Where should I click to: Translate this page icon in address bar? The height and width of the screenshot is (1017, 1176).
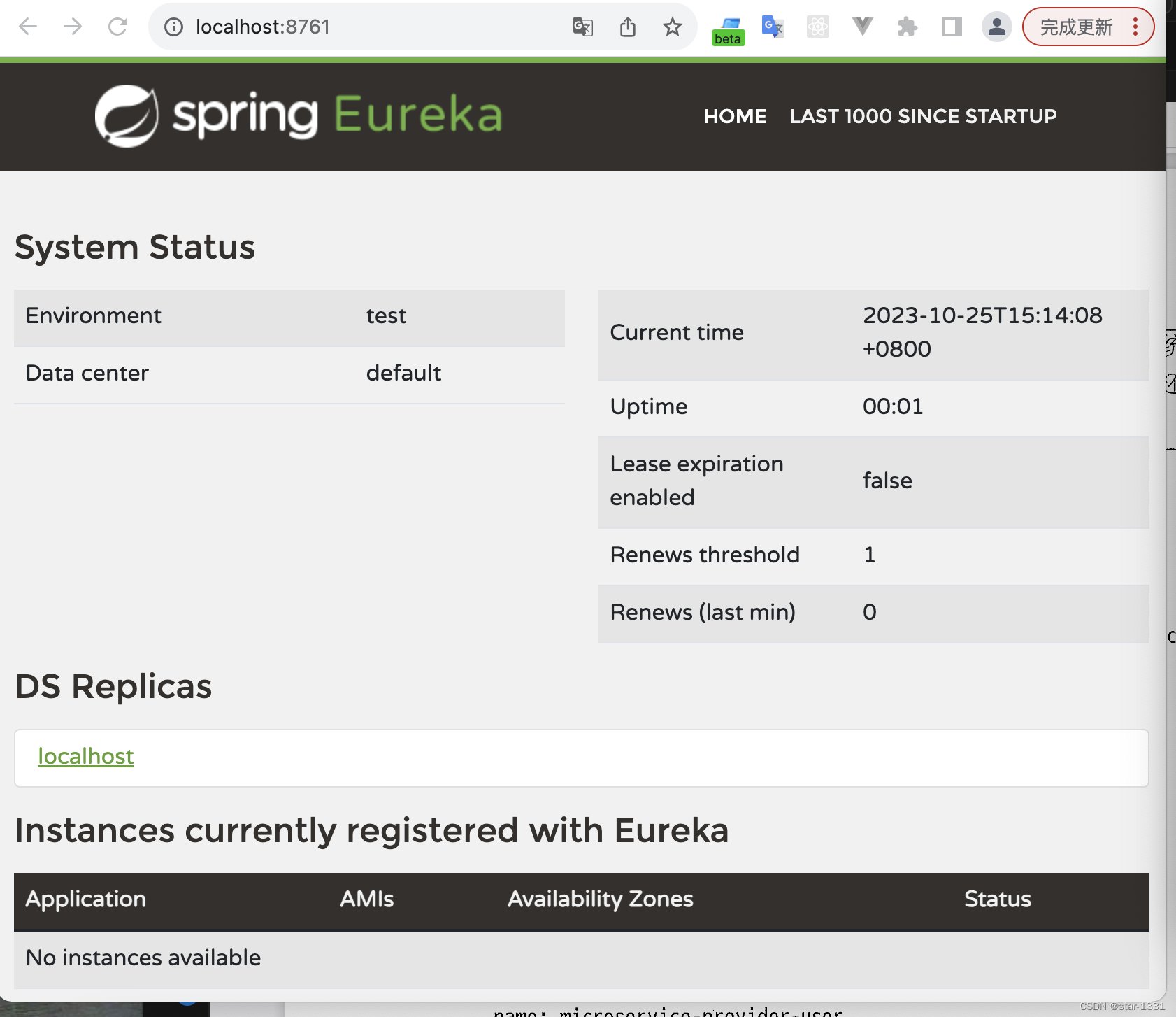coord(583,27)
